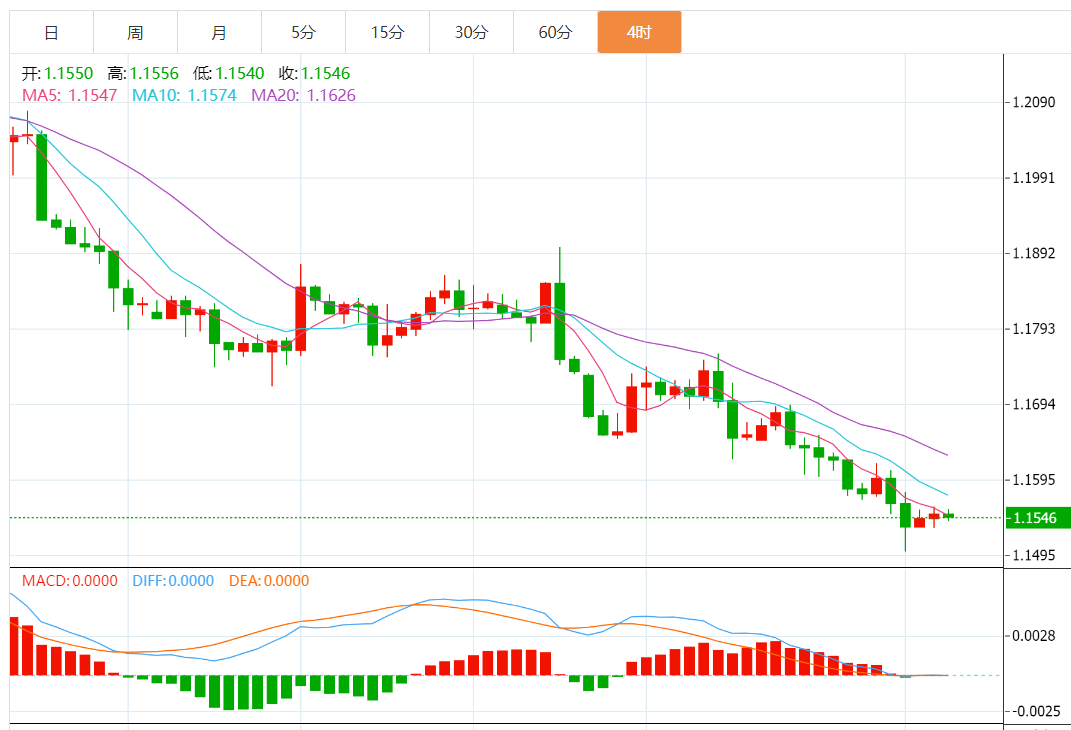Click the MA10: 1.1574 indicator label
The image size is (1071, 730).
[x=184, y=95]
